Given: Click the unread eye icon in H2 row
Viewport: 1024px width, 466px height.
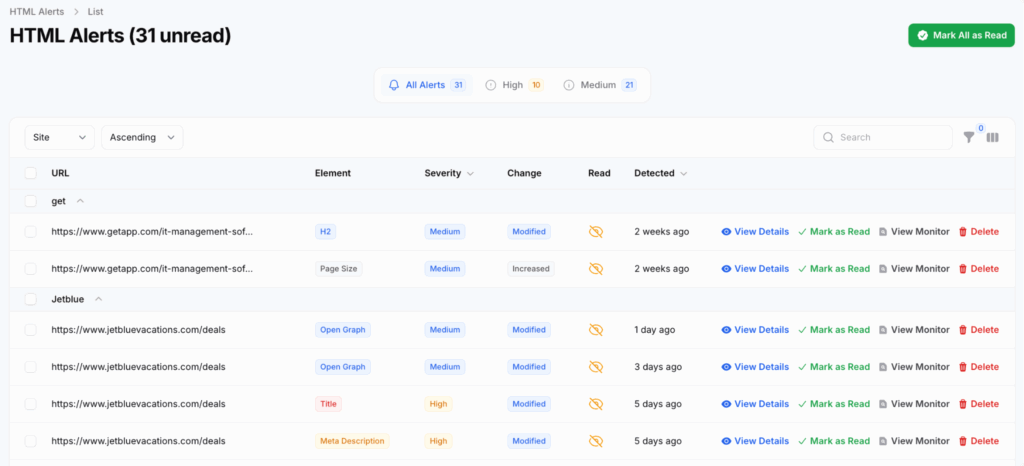Looking at the screenshot, I should point(595,232).
